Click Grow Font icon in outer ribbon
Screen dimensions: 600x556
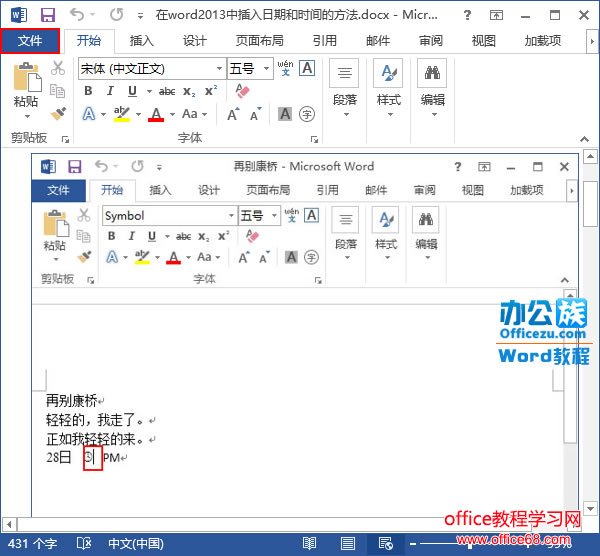pos(233,114)
